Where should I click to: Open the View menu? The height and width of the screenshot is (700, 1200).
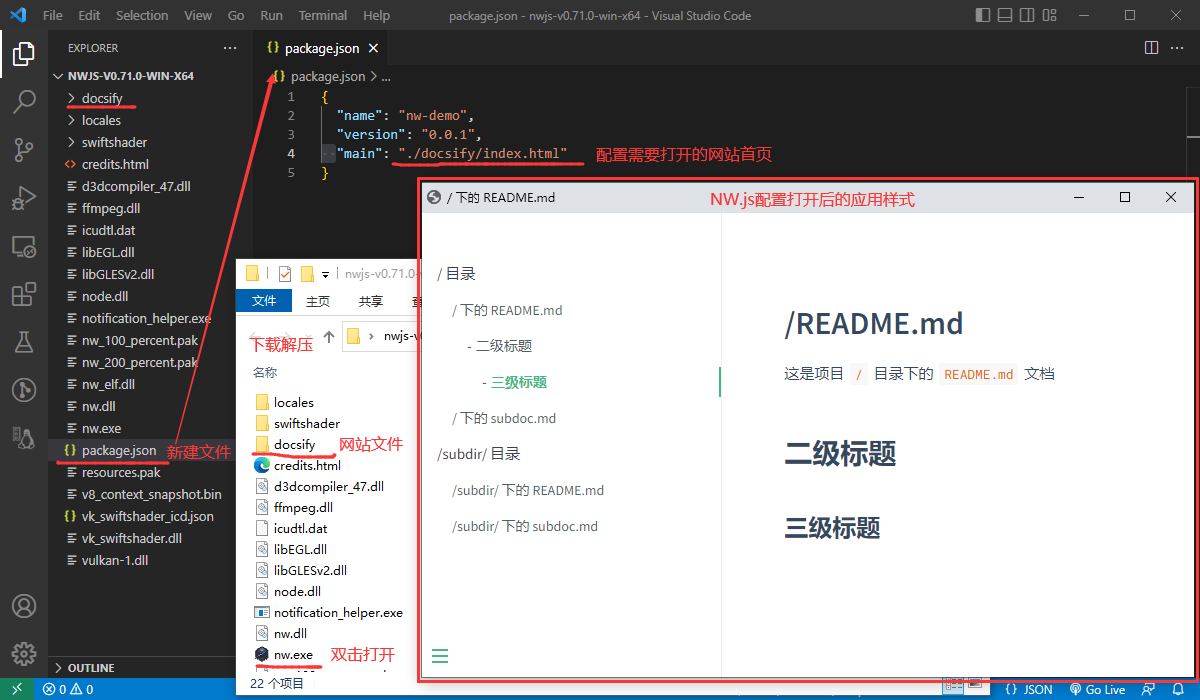click(x=198, y=16)
